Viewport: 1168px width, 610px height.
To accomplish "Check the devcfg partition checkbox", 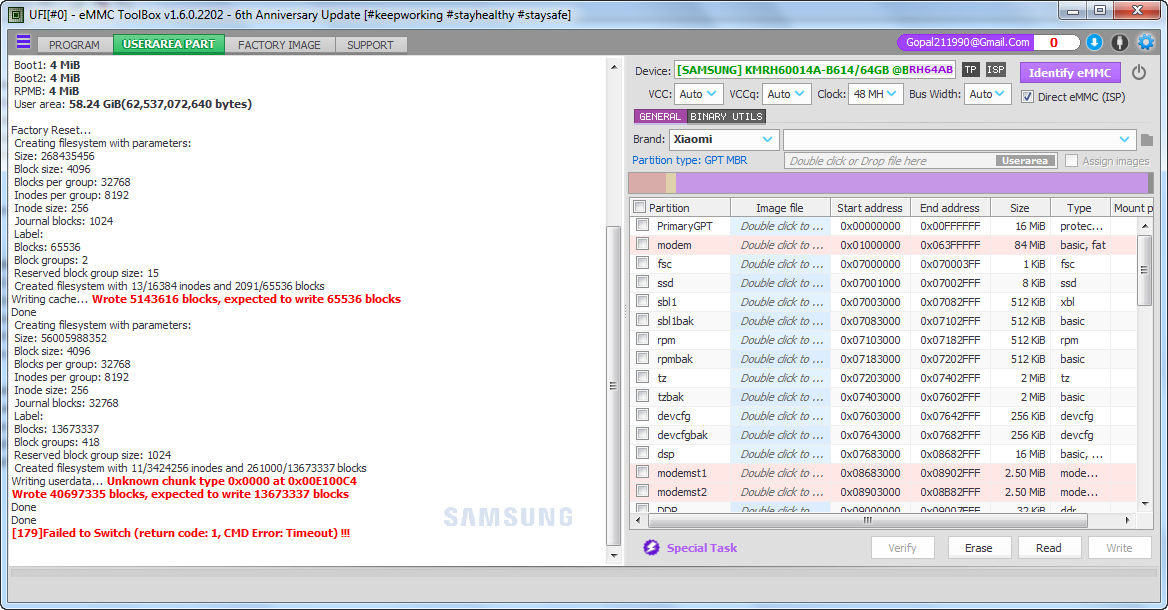I will 642,415.
